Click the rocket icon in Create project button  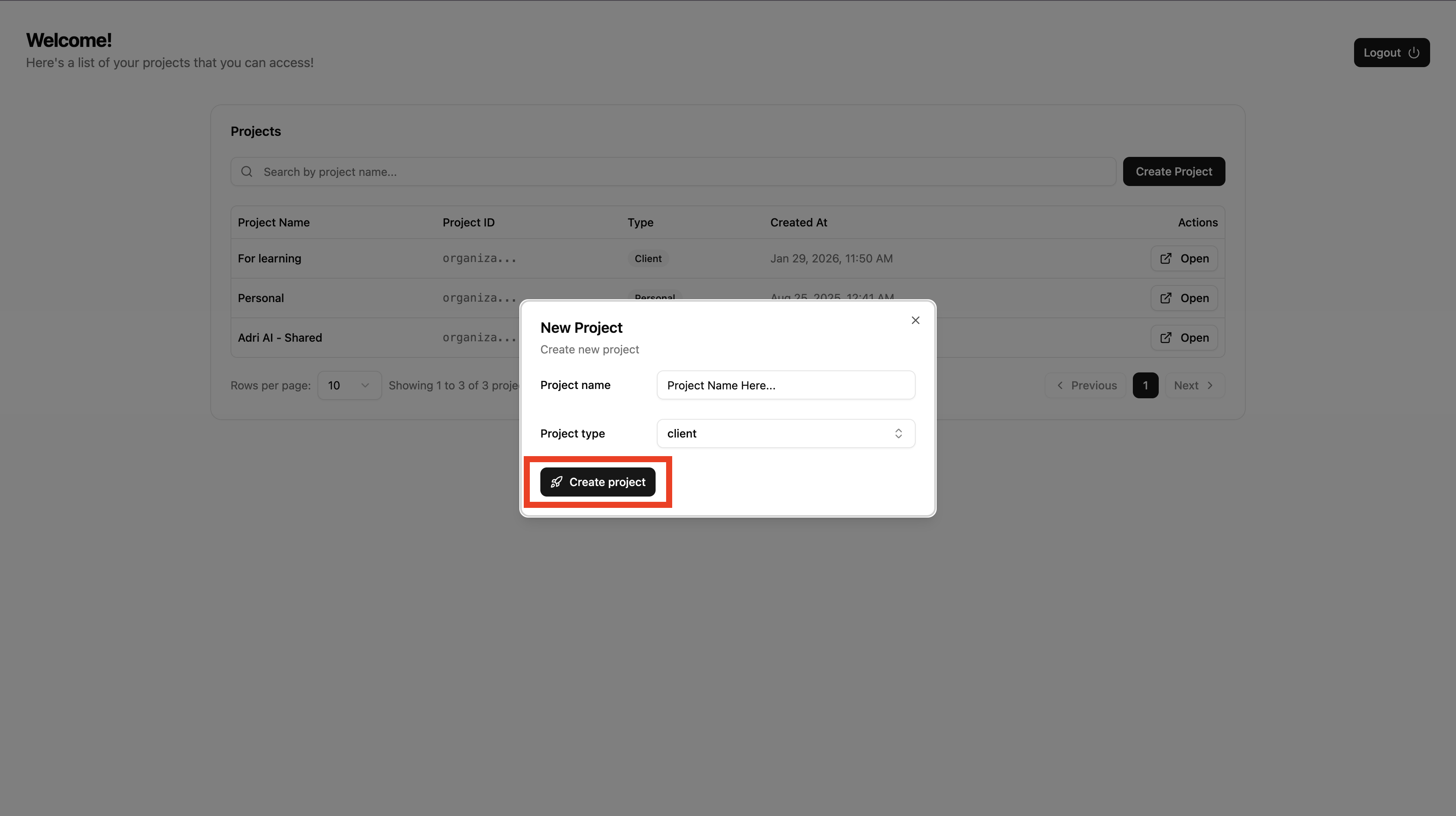[557, 482]
